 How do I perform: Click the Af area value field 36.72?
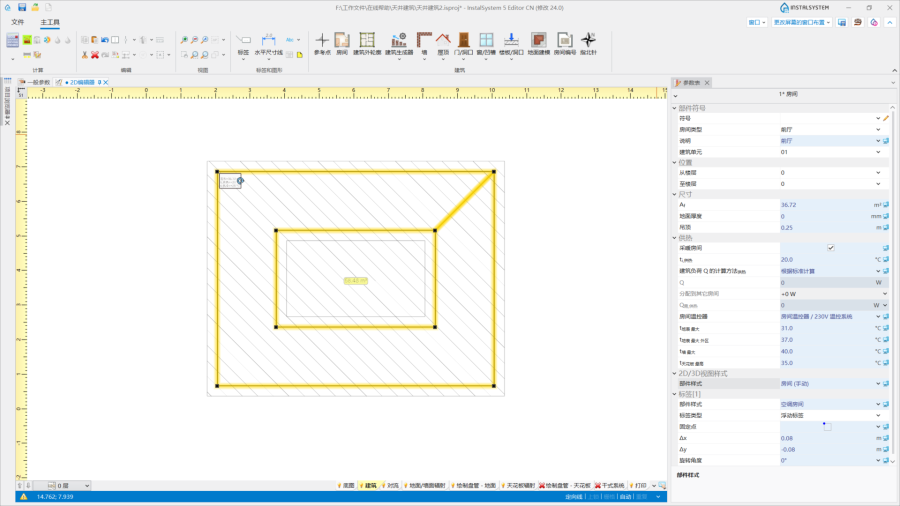[x=825, y=205]
